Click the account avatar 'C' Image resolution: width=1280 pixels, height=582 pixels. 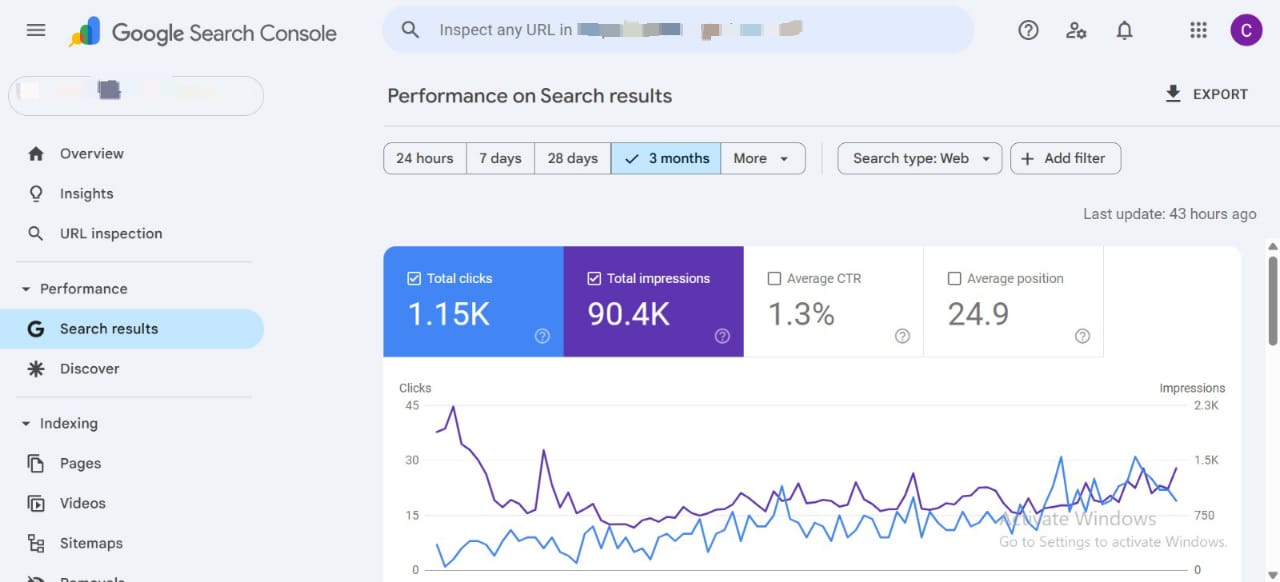(1246, 30)
